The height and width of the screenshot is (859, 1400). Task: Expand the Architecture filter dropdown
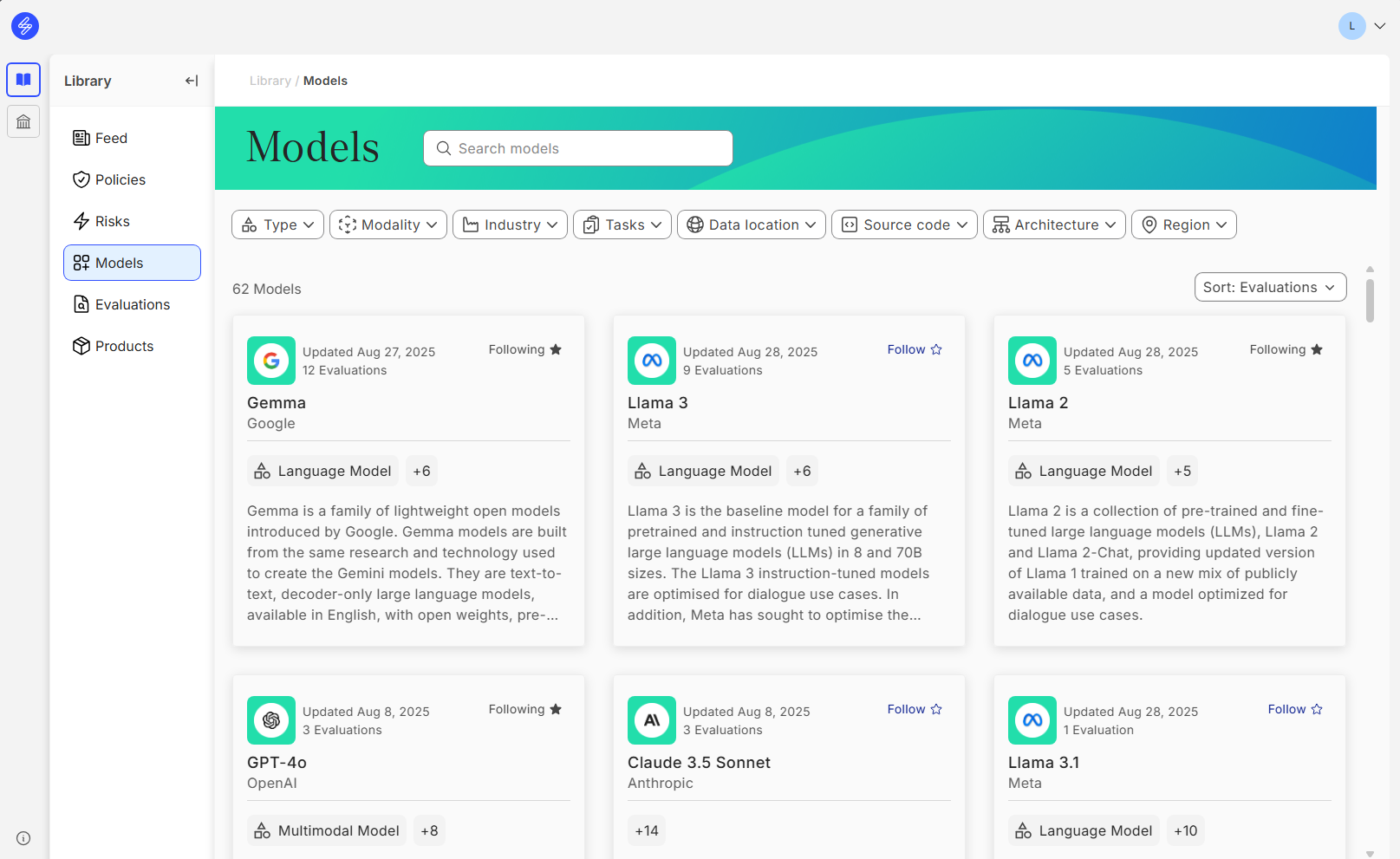pos(1054,225)
